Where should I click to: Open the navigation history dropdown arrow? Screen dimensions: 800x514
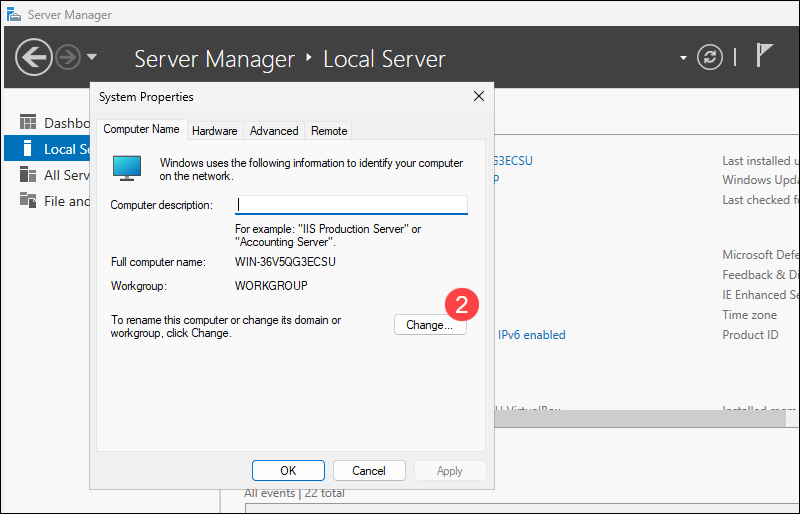[92, 58]
